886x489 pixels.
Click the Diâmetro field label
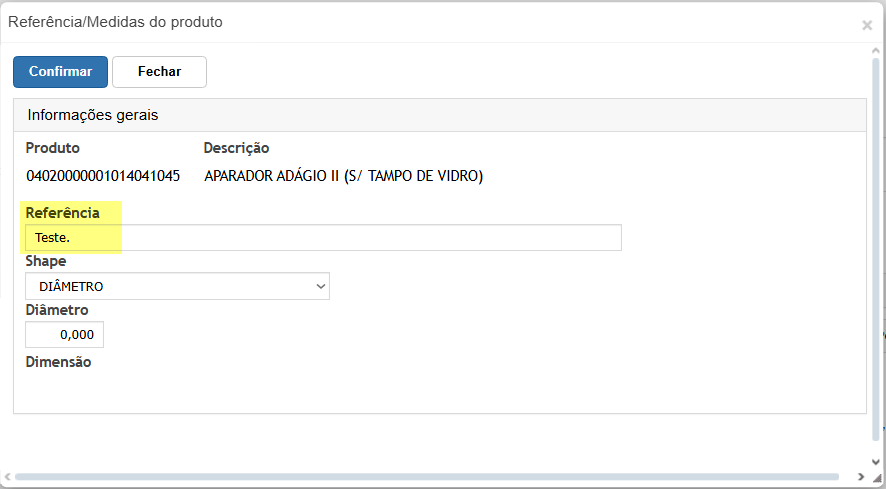[57, 310]
